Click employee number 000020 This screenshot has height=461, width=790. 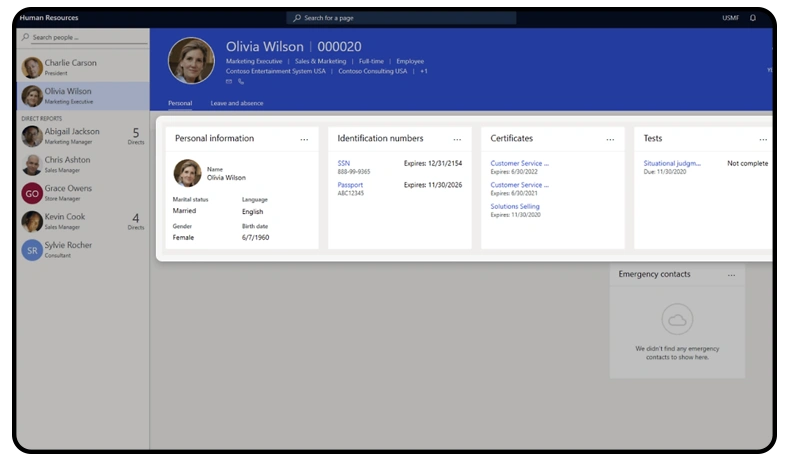(339, 46)
